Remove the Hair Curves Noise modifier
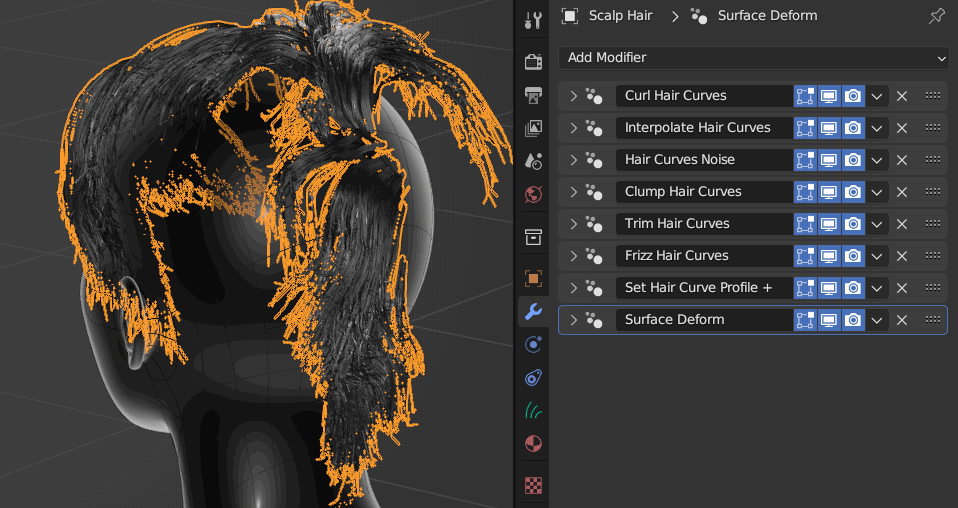958x508 pixels. coord(902,160)
